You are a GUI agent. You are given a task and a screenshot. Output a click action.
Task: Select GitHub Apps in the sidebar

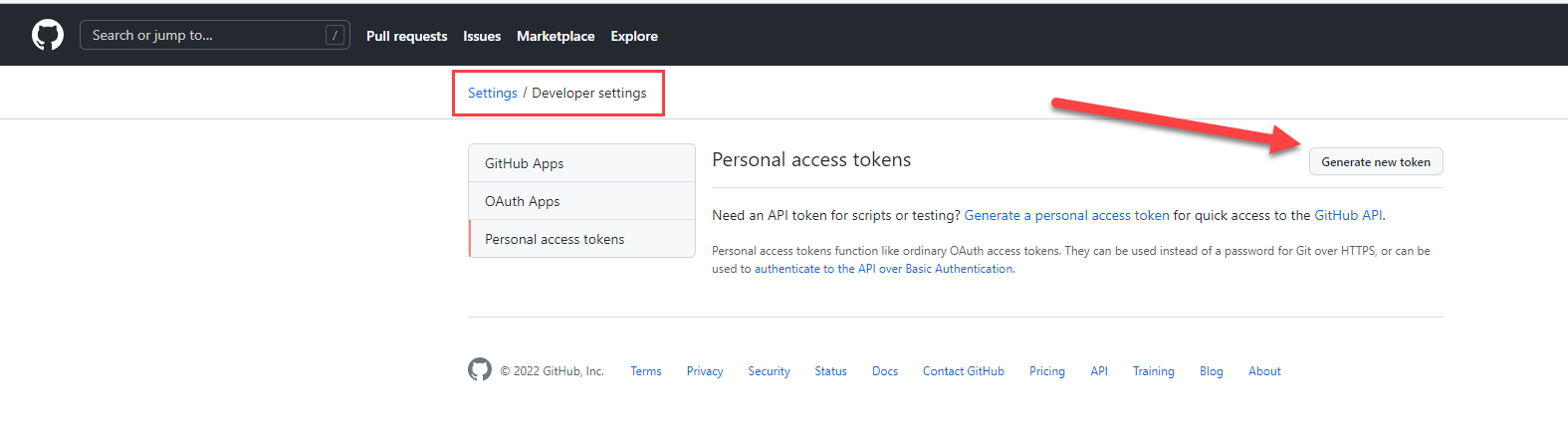[525, 163]
